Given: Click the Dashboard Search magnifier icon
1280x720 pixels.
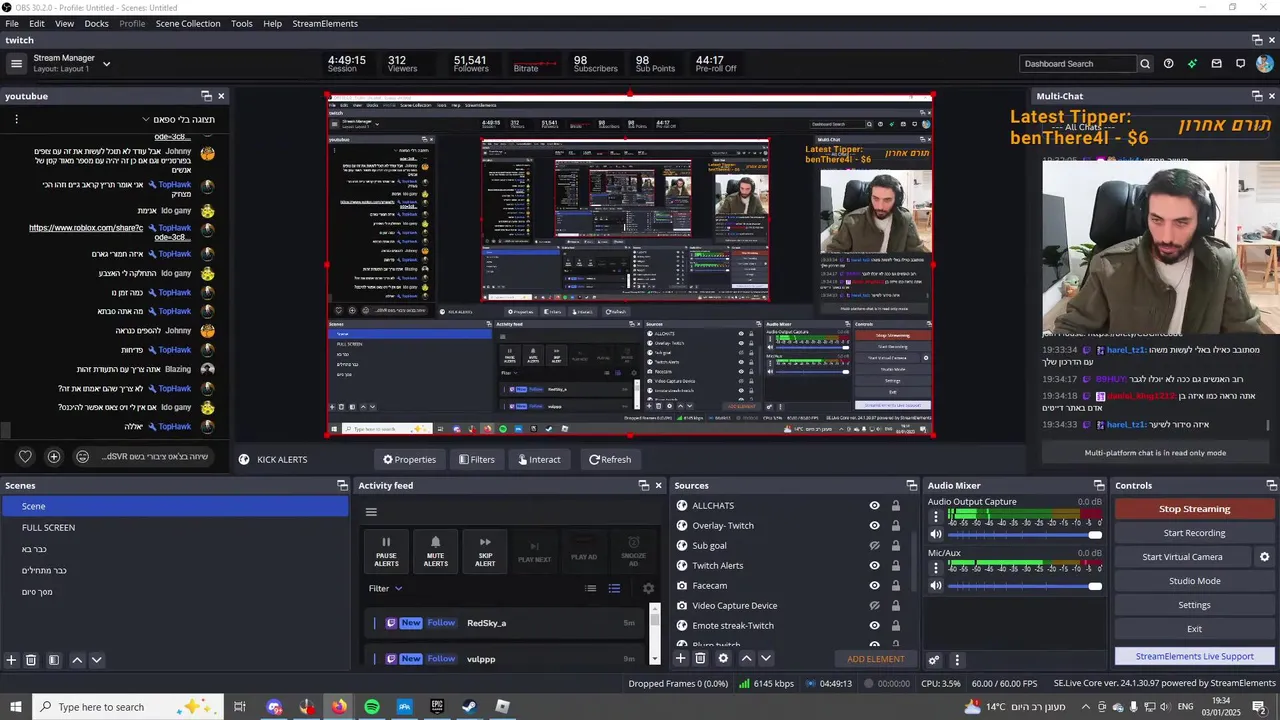Looking at the screenshot, I should [1145, 64].
